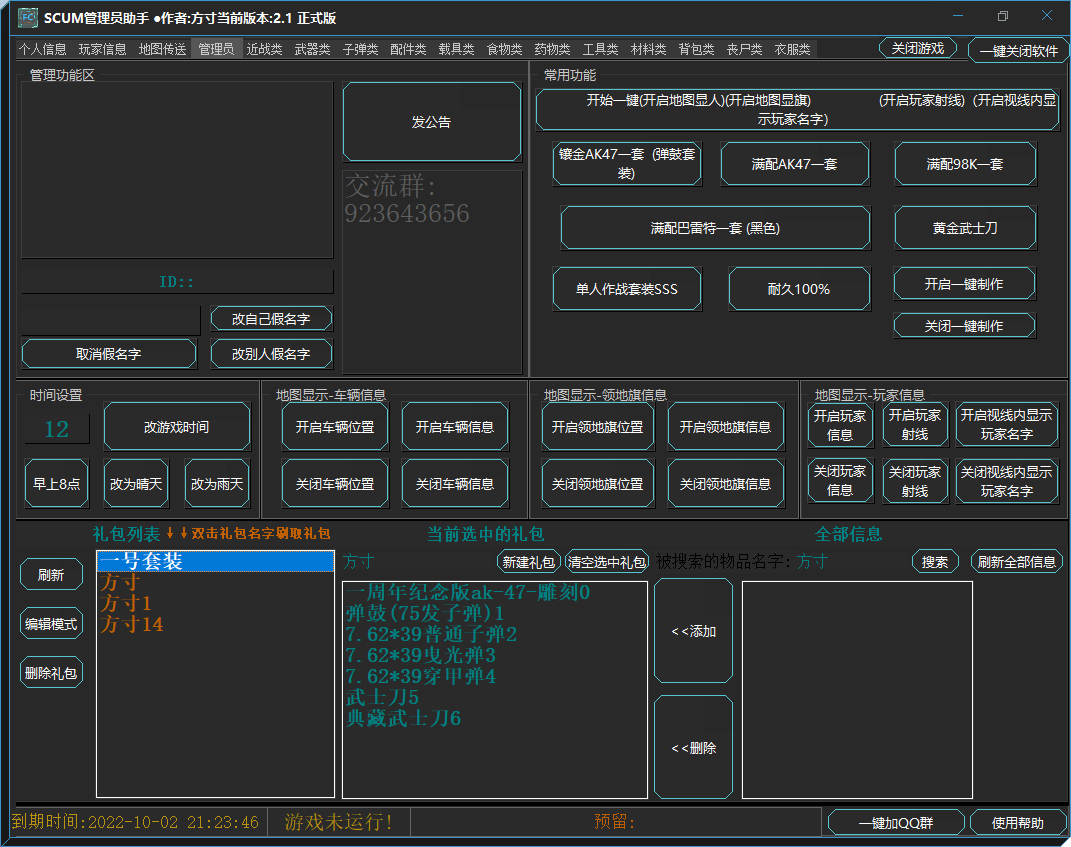Enable 开启一键制作
The image size is (1071, 847).
[x=964, y=283]
